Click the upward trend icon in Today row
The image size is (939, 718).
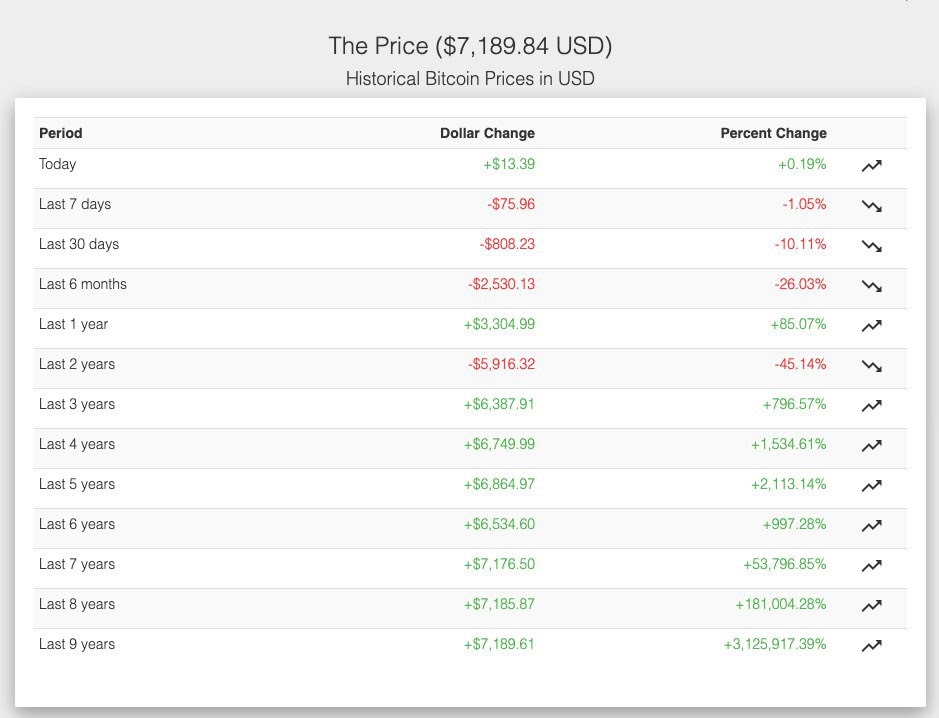coord(871,166)
